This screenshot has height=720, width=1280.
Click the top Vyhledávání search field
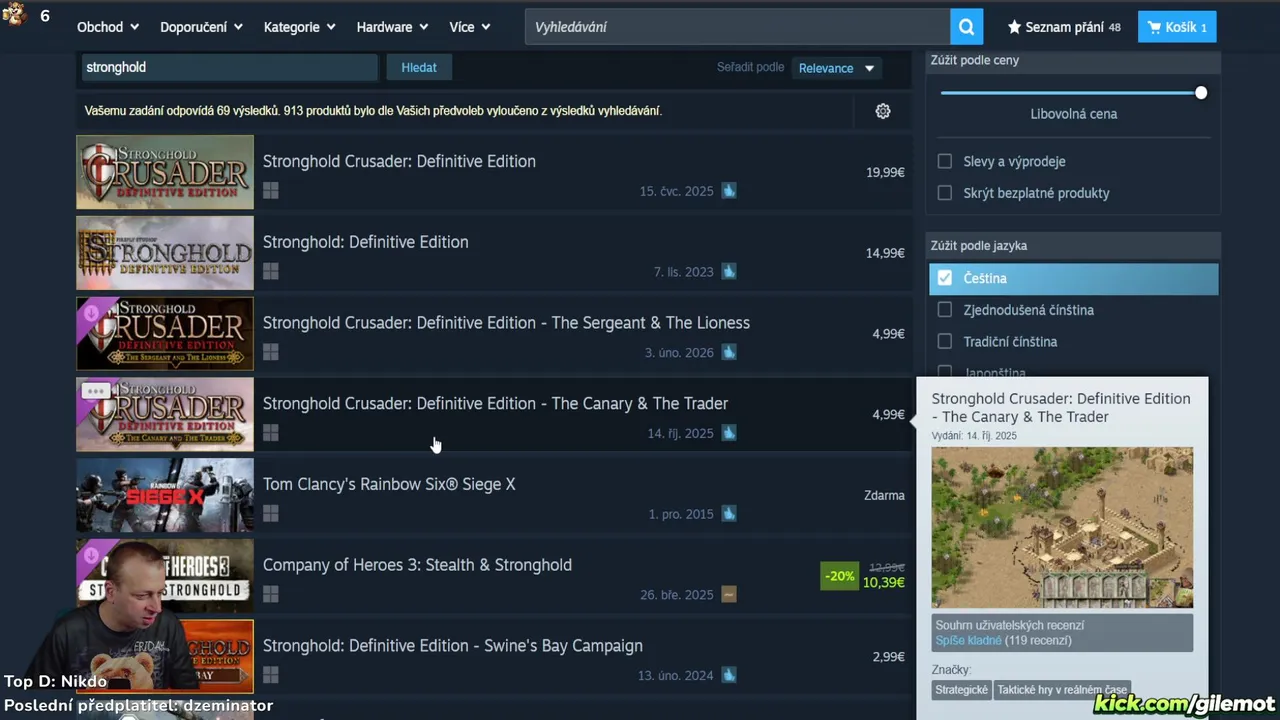(738, 27)
